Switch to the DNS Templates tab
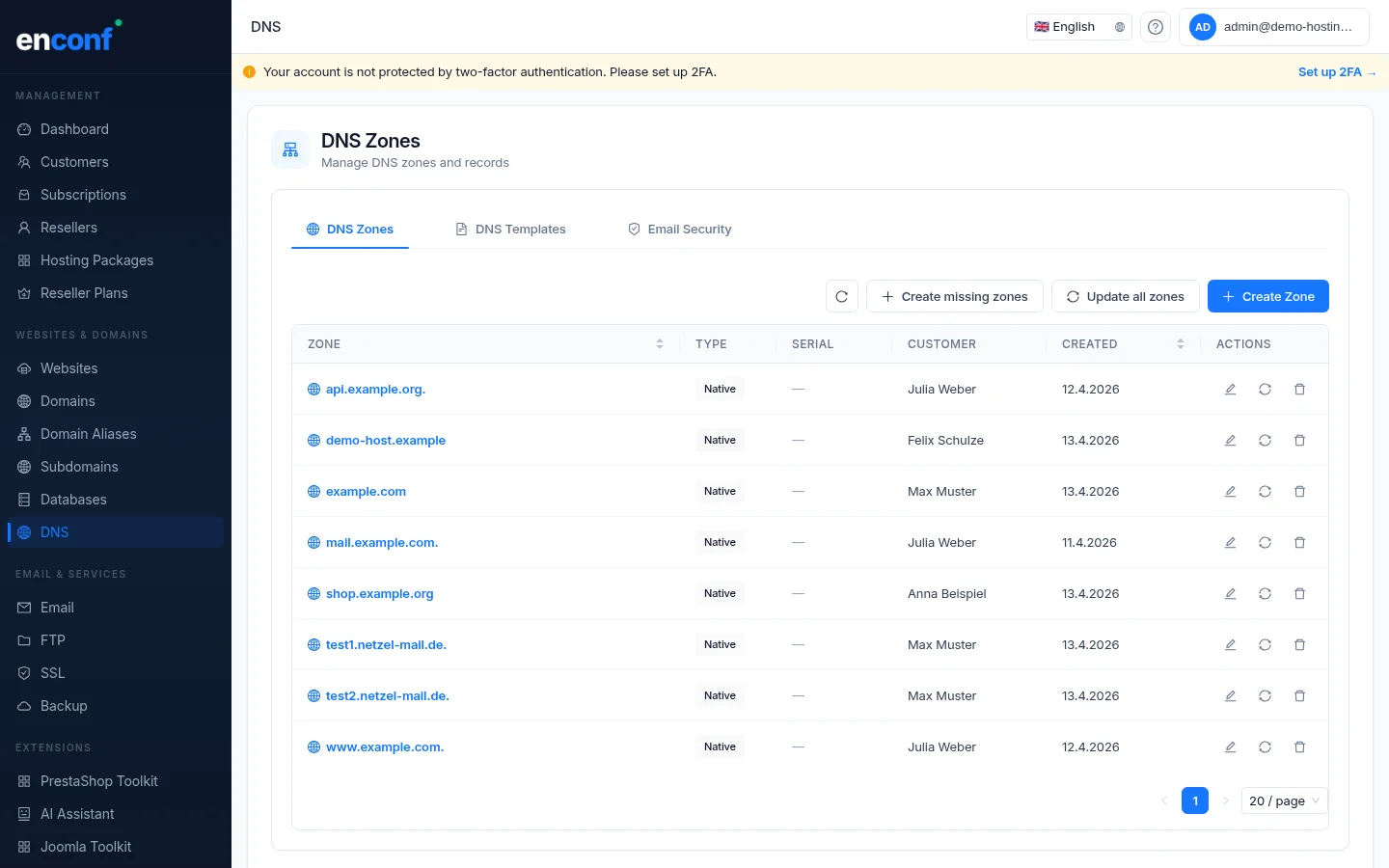 pos(520,229)
